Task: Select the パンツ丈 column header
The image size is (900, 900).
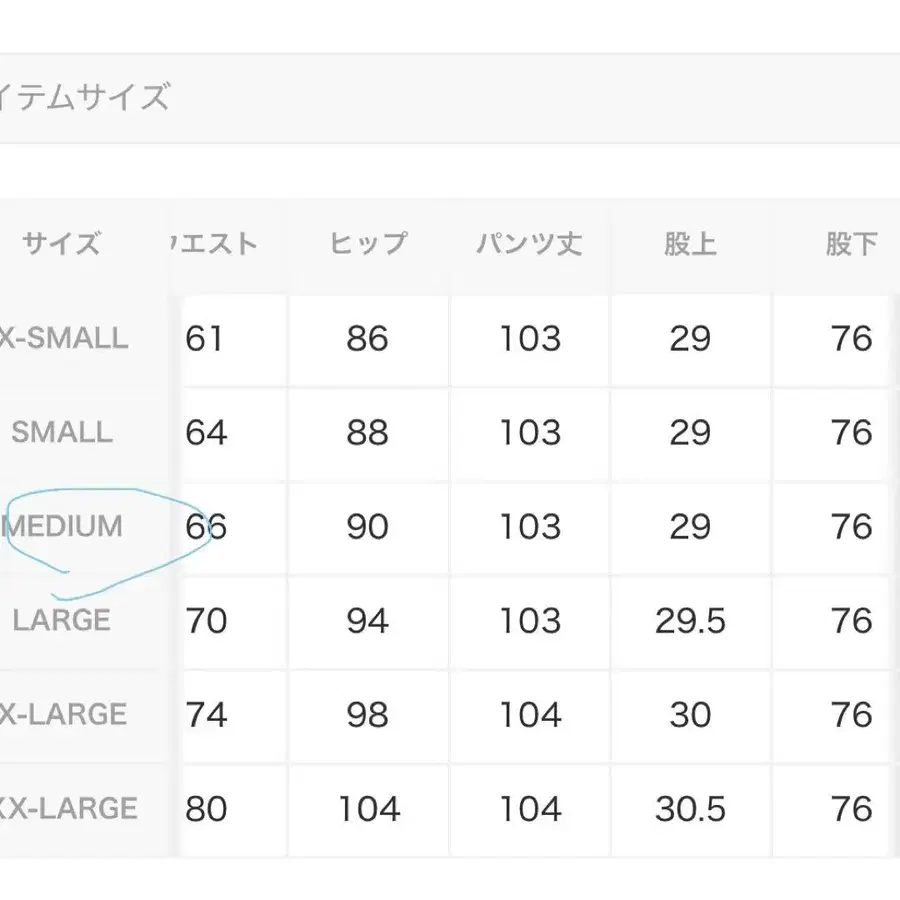Action: pos(529,244)
